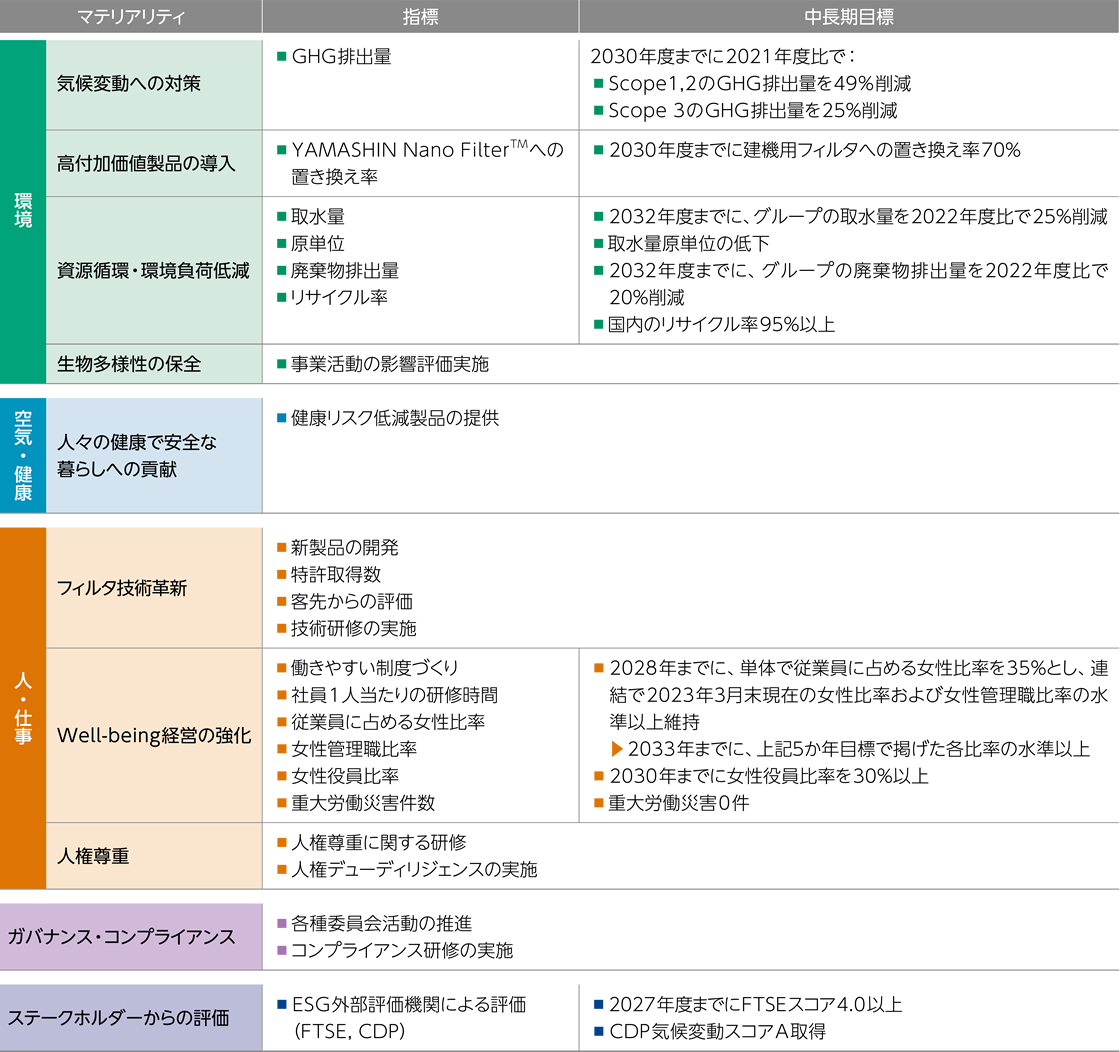Image resolution: width=1120 pixels, height=1052 pixels.
Task: Click the ガバナンス・コンプライアンス row label
Action: coord(121,937)
